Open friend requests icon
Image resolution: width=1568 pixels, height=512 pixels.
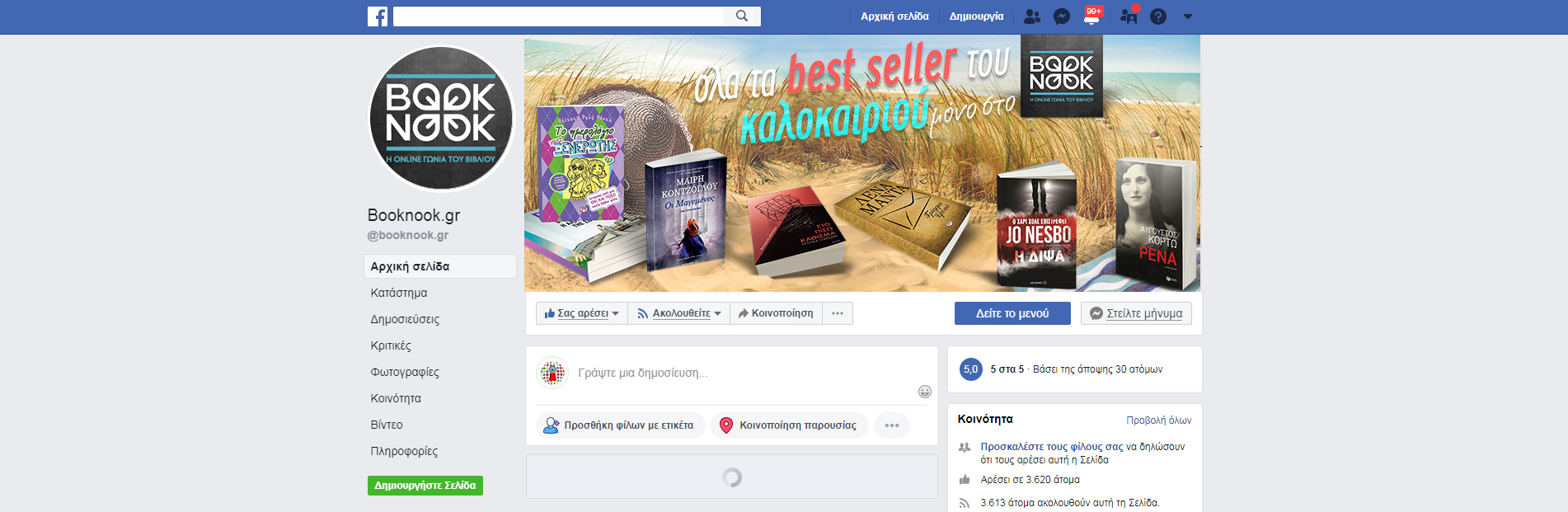(x=1031, y=16)
